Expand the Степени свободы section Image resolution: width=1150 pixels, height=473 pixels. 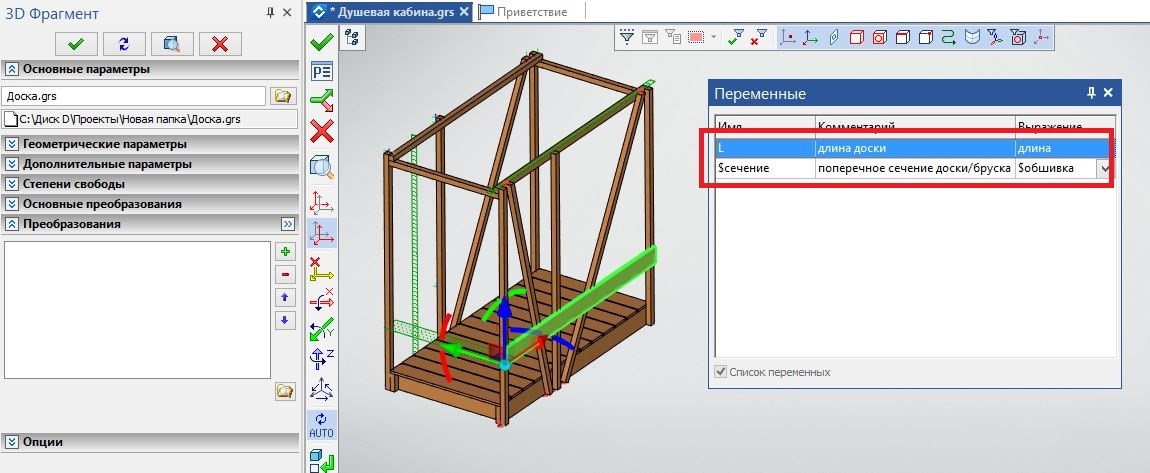pos(12,184)
